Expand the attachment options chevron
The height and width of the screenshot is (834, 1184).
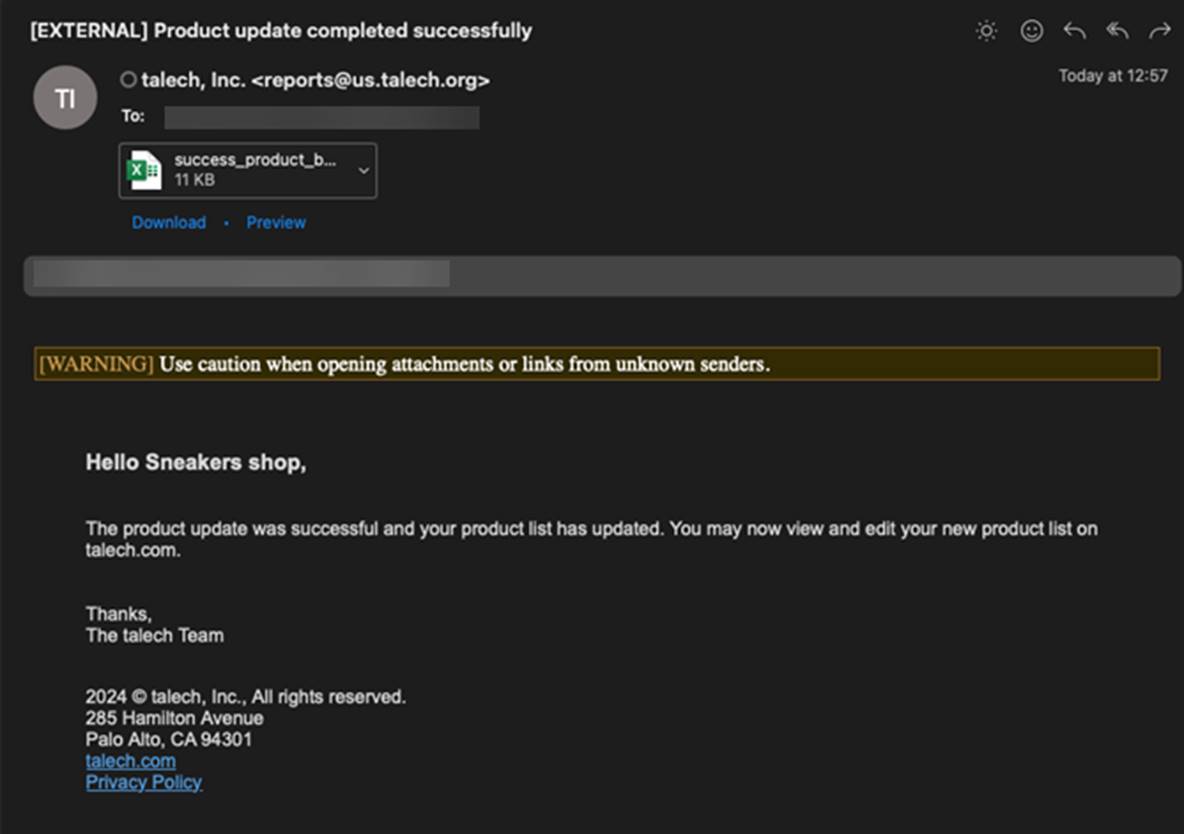pos(364,171)
